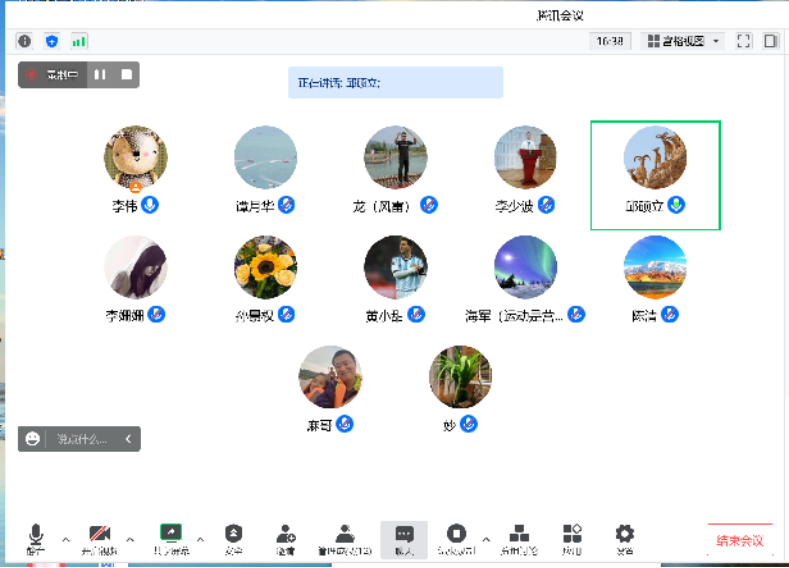The width and height of the screenshot is (789, 568).
Task: Pause the ongoing recording
Action: pos(100,74)
